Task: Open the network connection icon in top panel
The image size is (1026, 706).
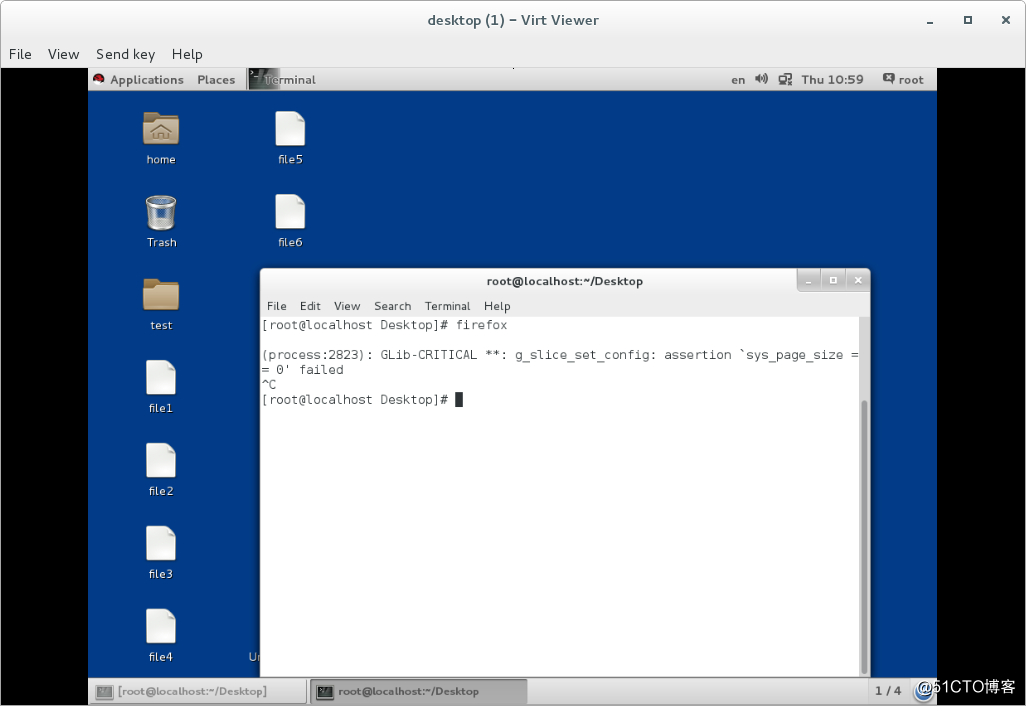Action: 785,79
